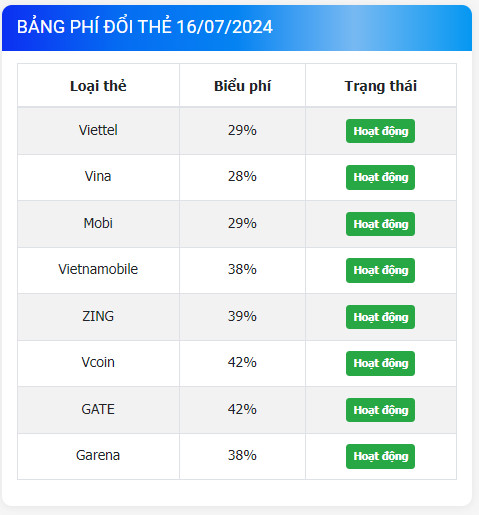This screenshot has height=515, width=479.
Task: Click the Trạng thái column header
Action: tap(381, 86)
